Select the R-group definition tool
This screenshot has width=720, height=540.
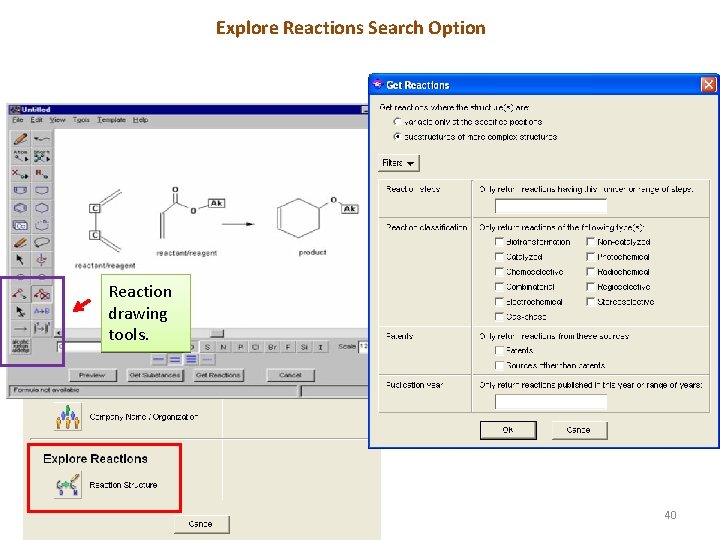(x=42, y=173)
